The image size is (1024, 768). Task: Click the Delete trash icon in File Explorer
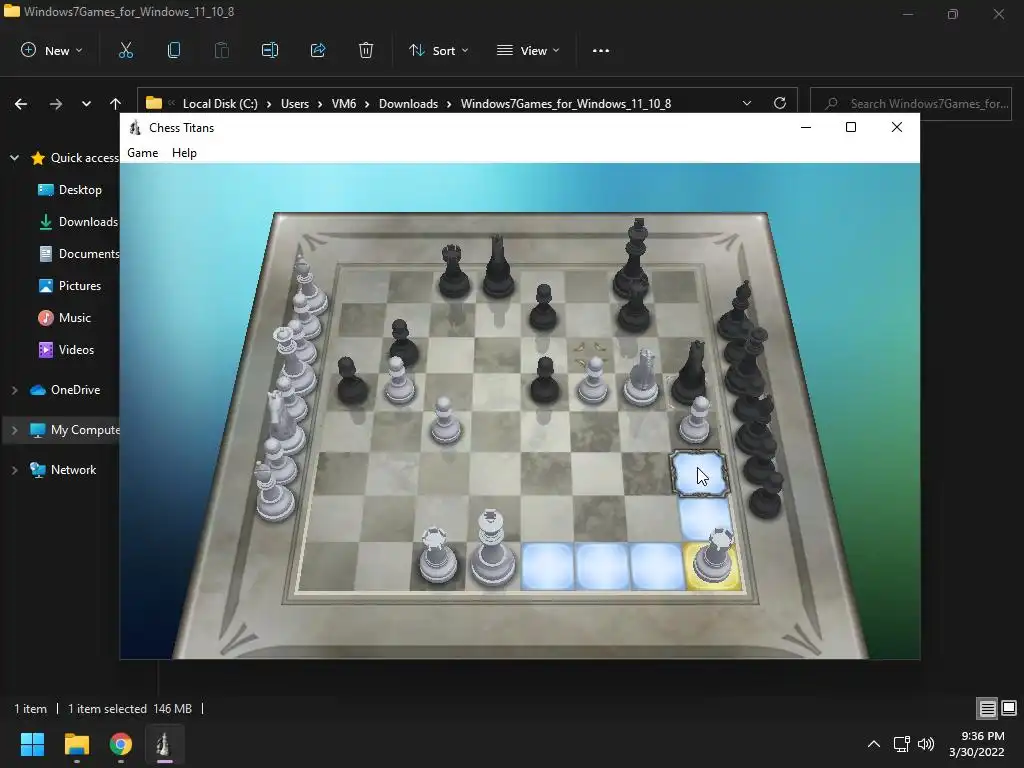366,50
